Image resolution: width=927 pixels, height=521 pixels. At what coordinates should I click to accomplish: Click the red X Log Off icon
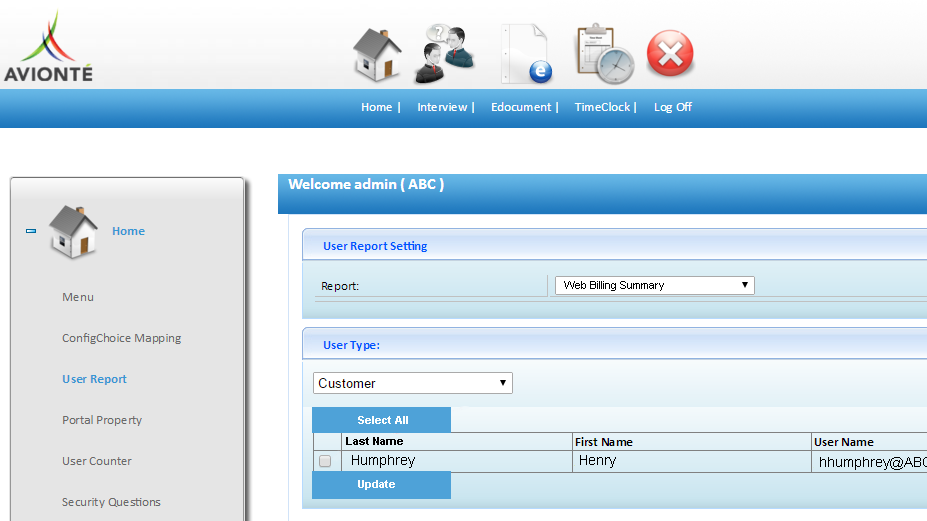tap(670, 54)
